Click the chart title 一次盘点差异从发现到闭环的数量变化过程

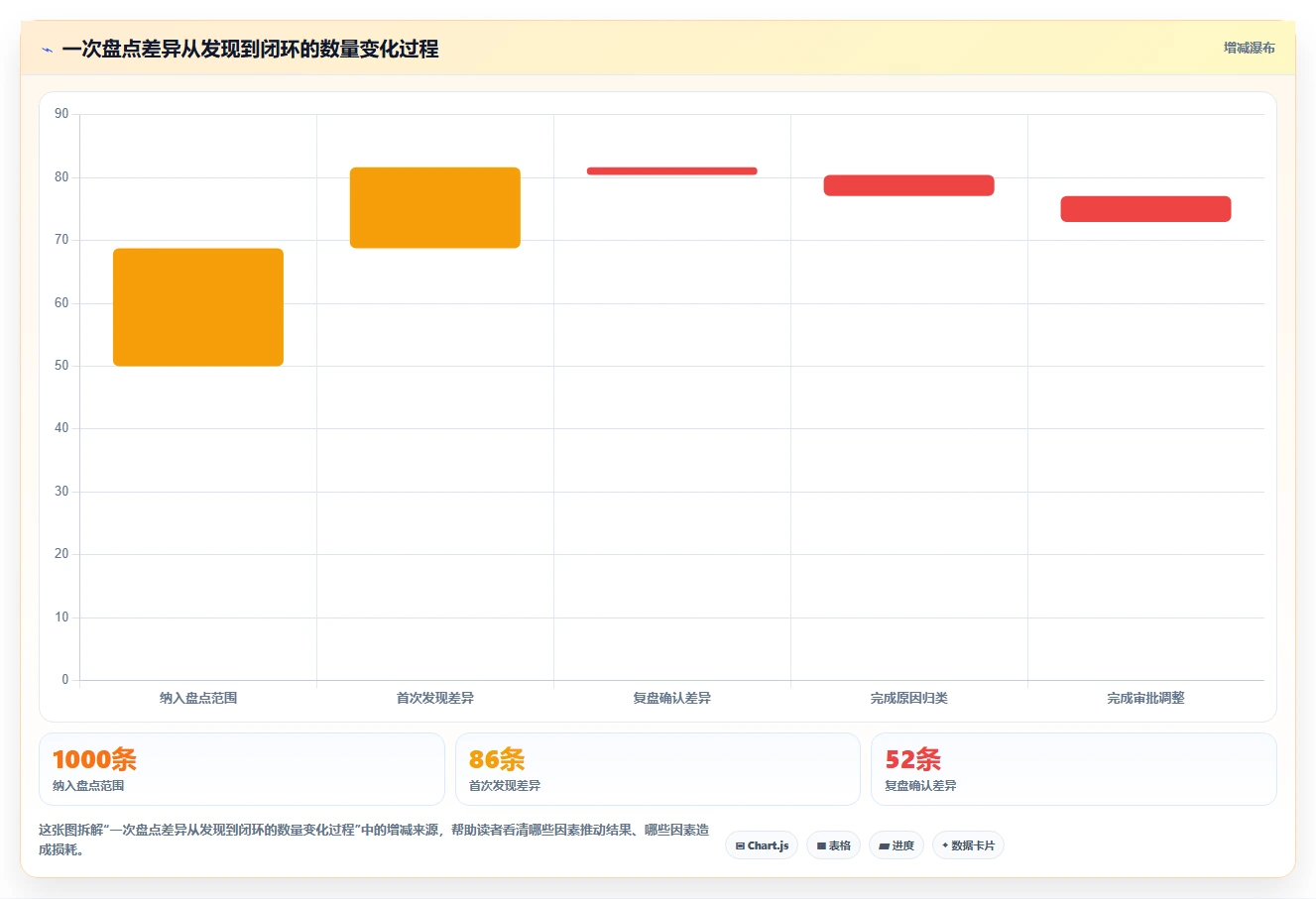(x=250, y=50)
